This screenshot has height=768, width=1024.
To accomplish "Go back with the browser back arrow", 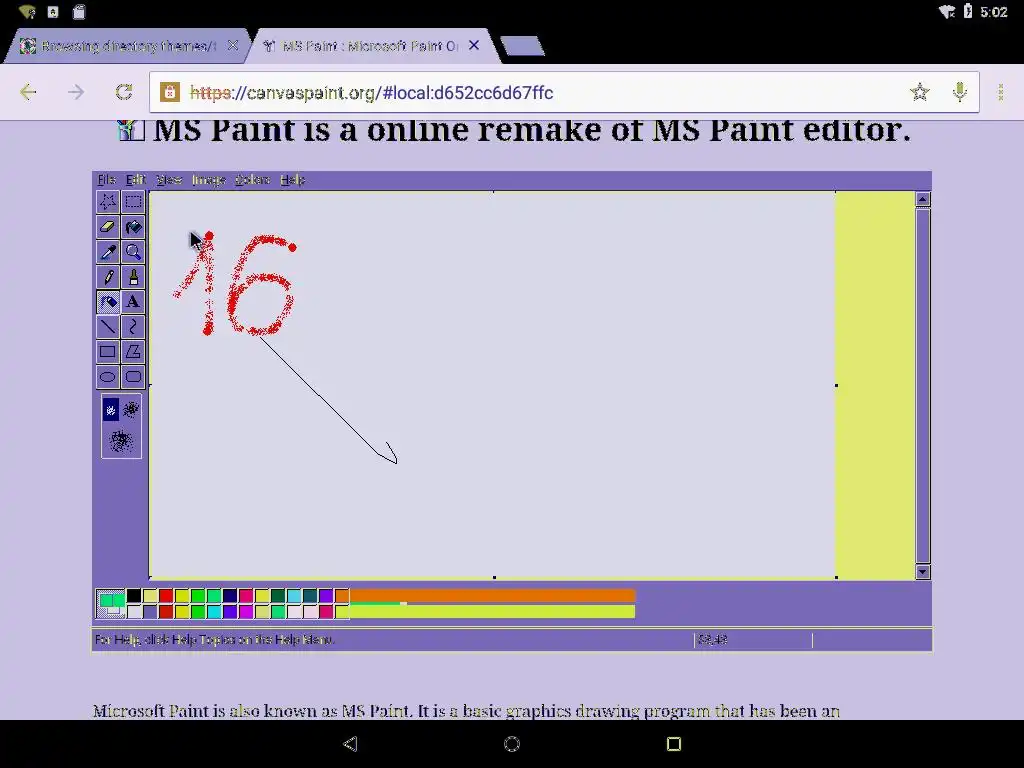I will tap(28, 92).
